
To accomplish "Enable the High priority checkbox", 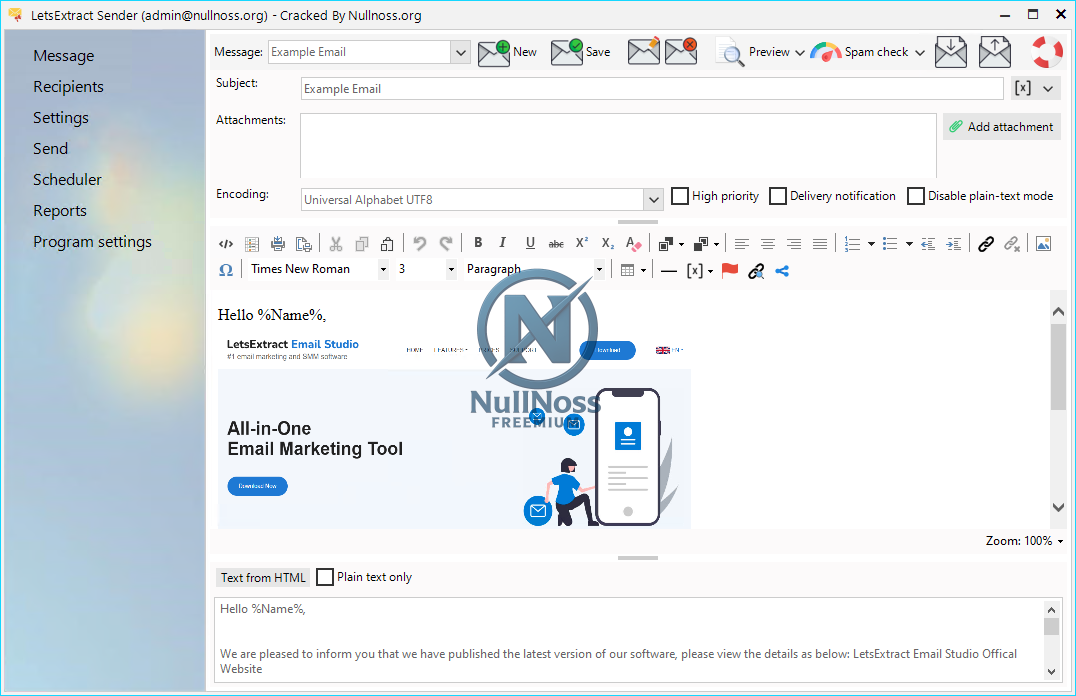I will (x=680, y=196).
